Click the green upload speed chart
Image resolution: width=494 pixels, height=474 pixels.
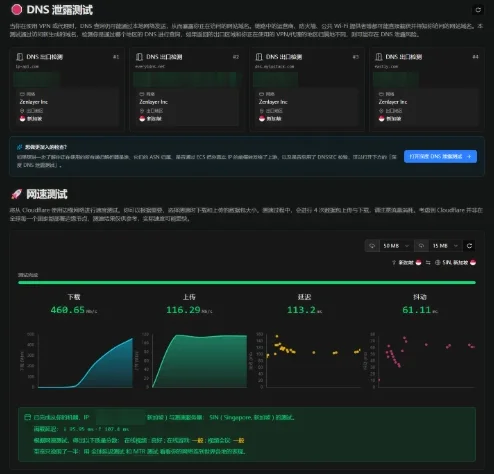coord(200,361)
